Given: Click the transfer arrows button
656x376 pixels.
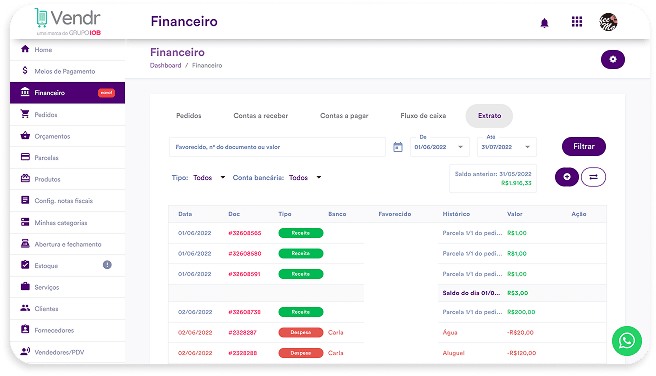Looking at the screenshot, I should coord(593,177).
